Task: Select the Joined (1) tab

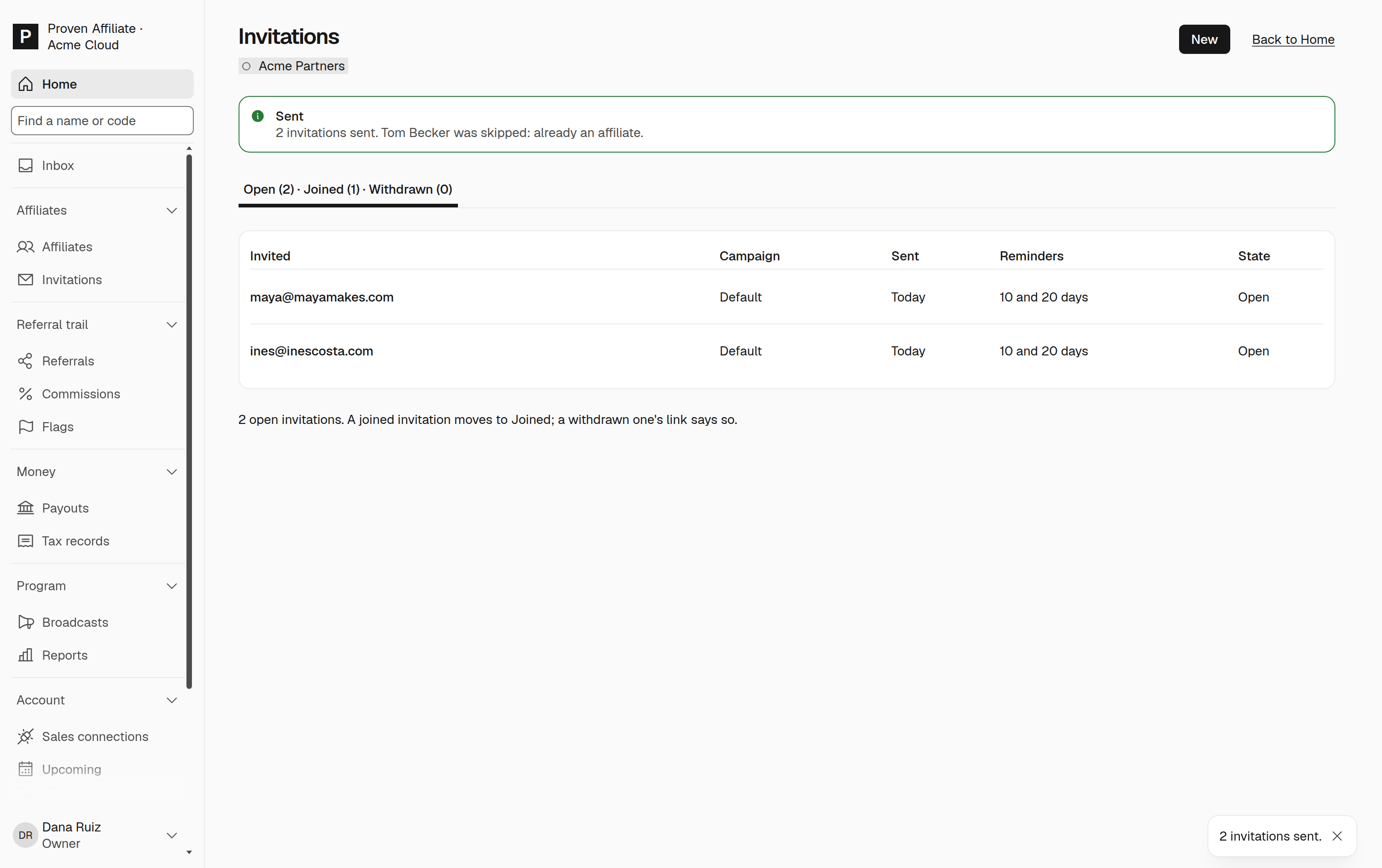Action: 331,189
